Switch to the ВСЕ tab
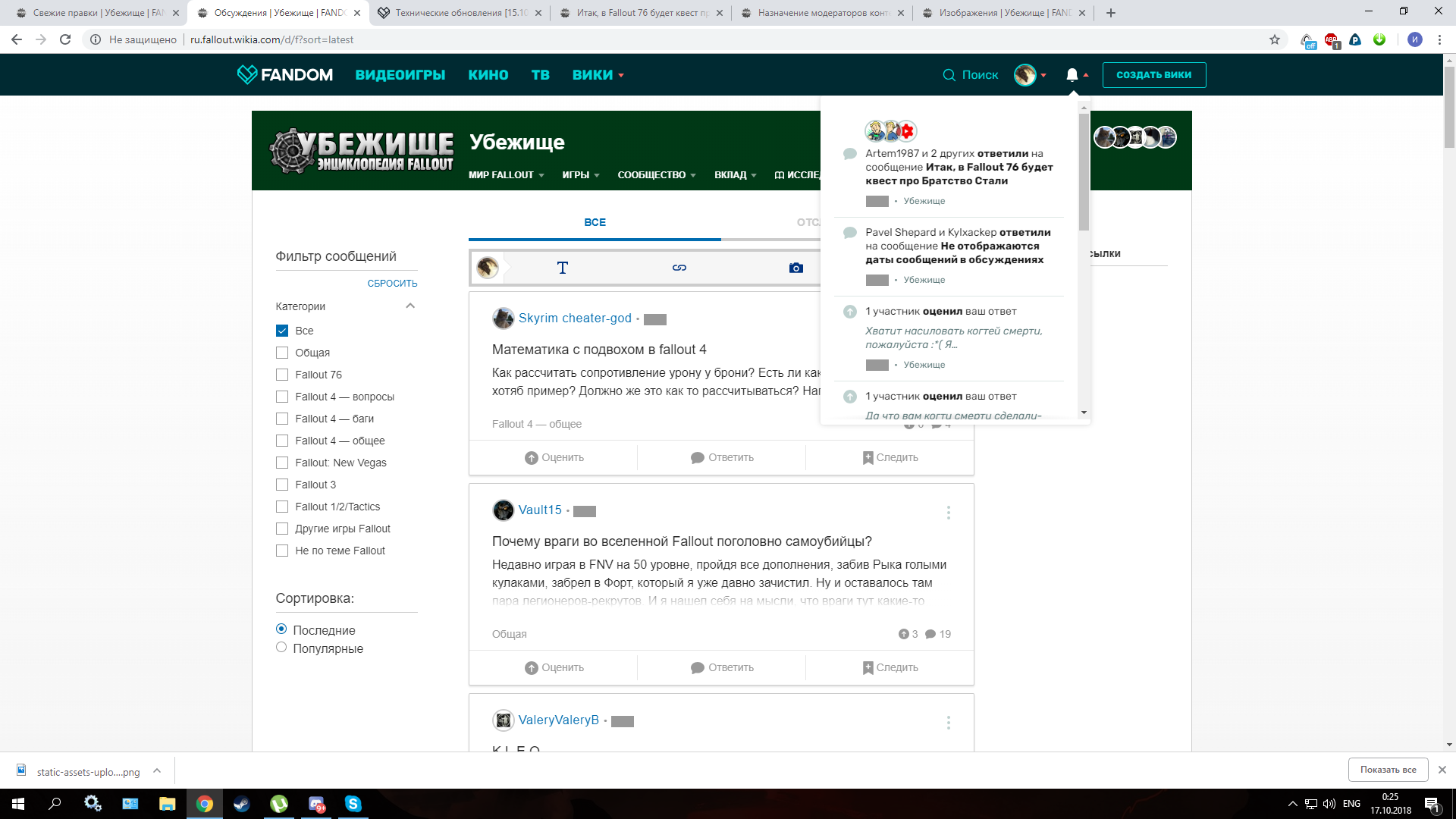 coord(595,222)
